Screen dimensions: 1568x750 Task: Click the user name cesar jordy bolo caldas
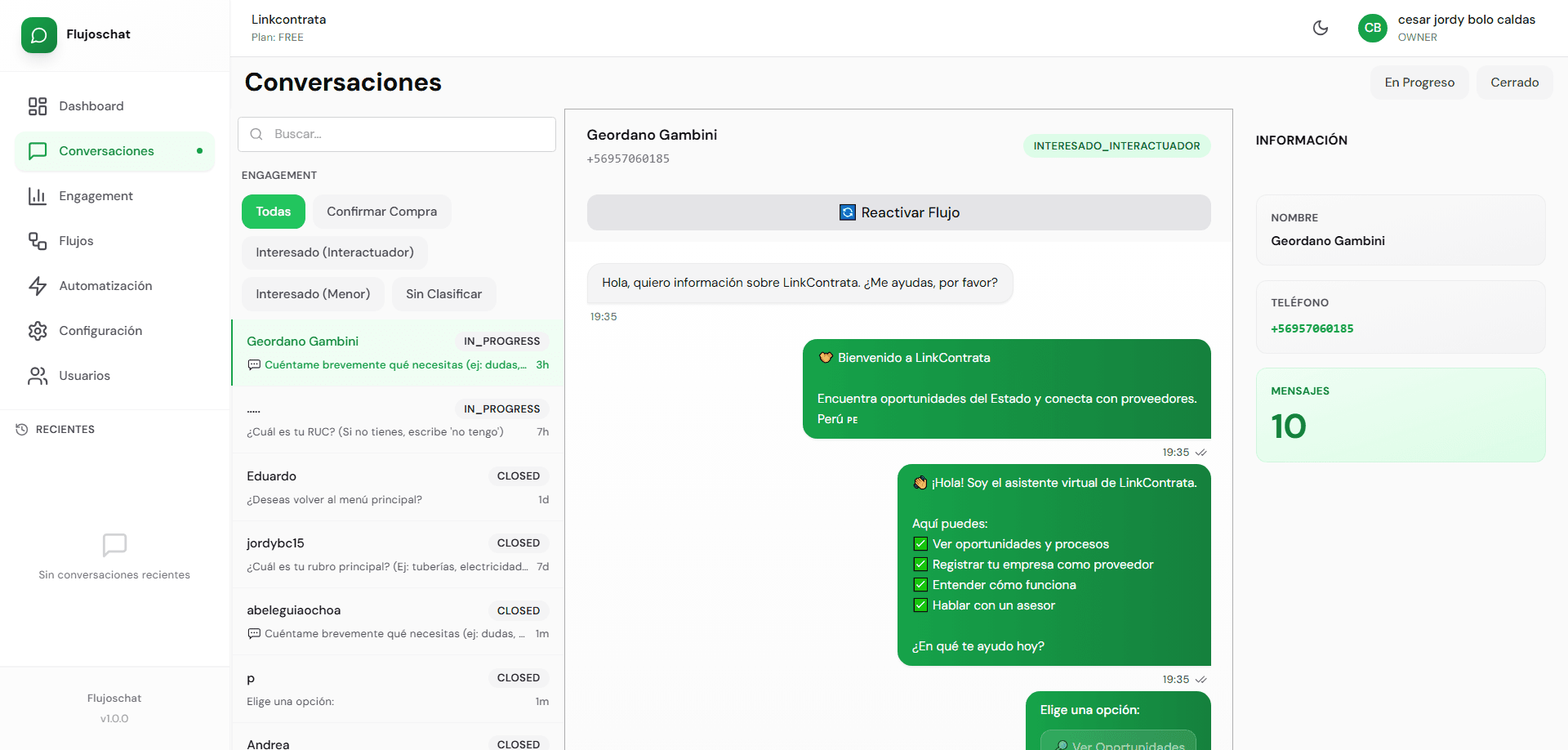pyautogui.click(x=1466, y=20)
